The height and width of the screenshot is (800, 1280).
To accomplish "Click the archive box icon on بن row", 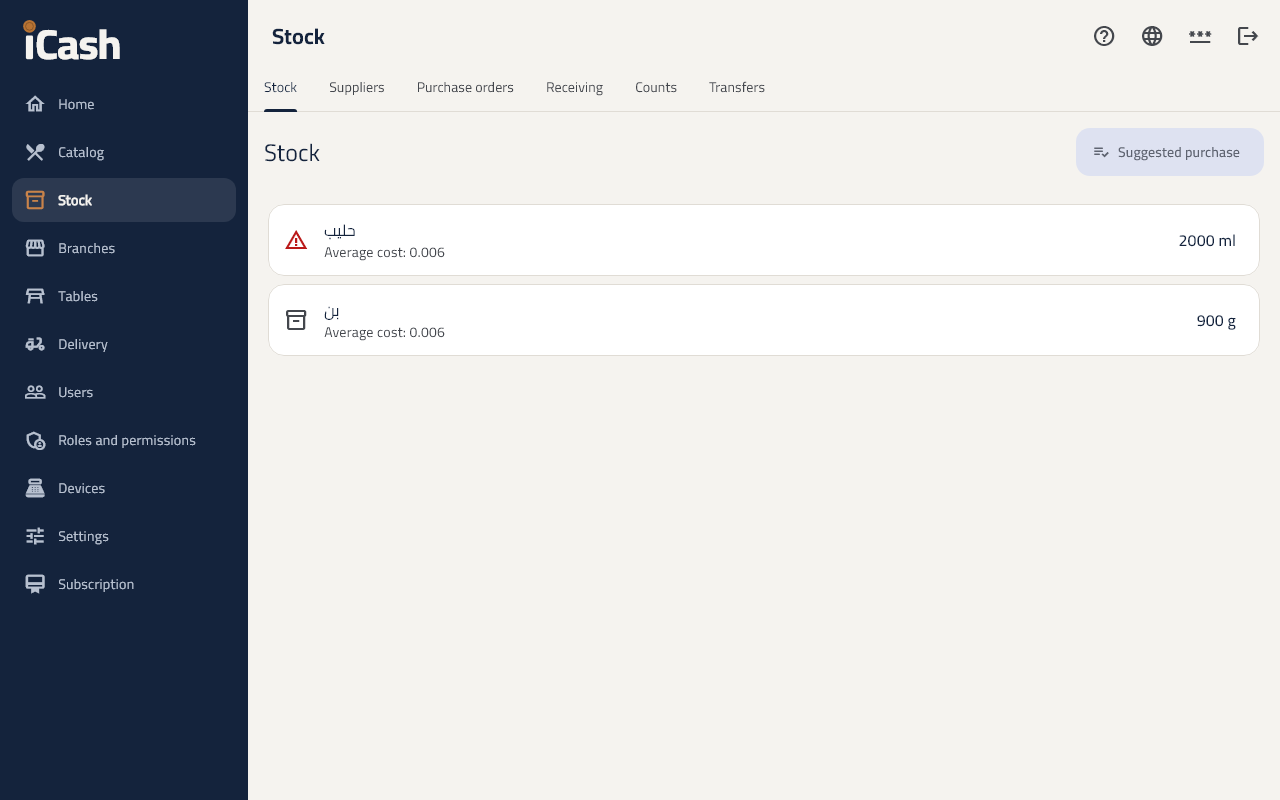I will click(x=296, y=320).
